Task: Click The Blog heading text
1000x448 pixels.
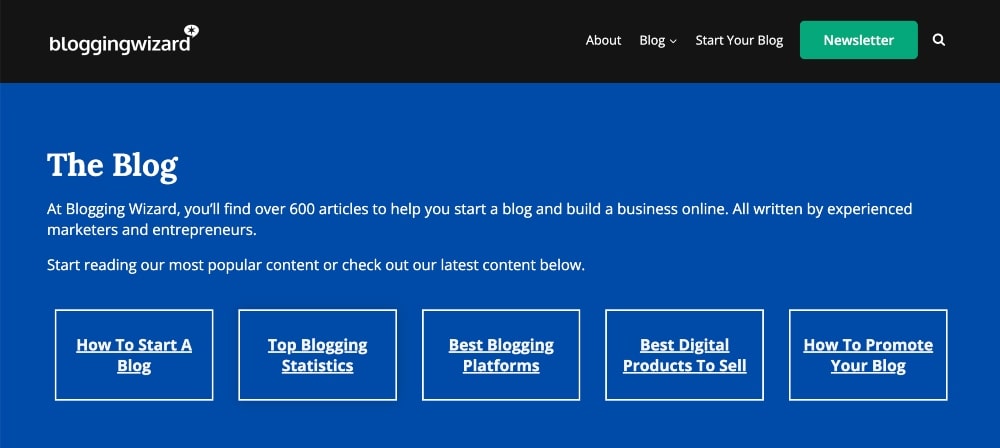Action: 112,165
